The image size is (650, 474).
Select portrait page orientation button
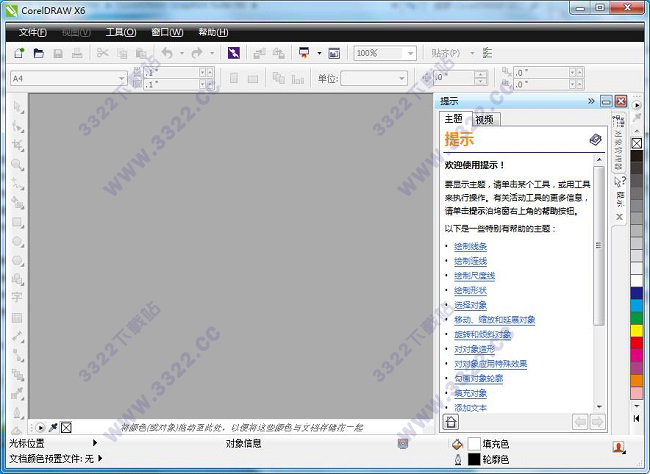point(234,78)
